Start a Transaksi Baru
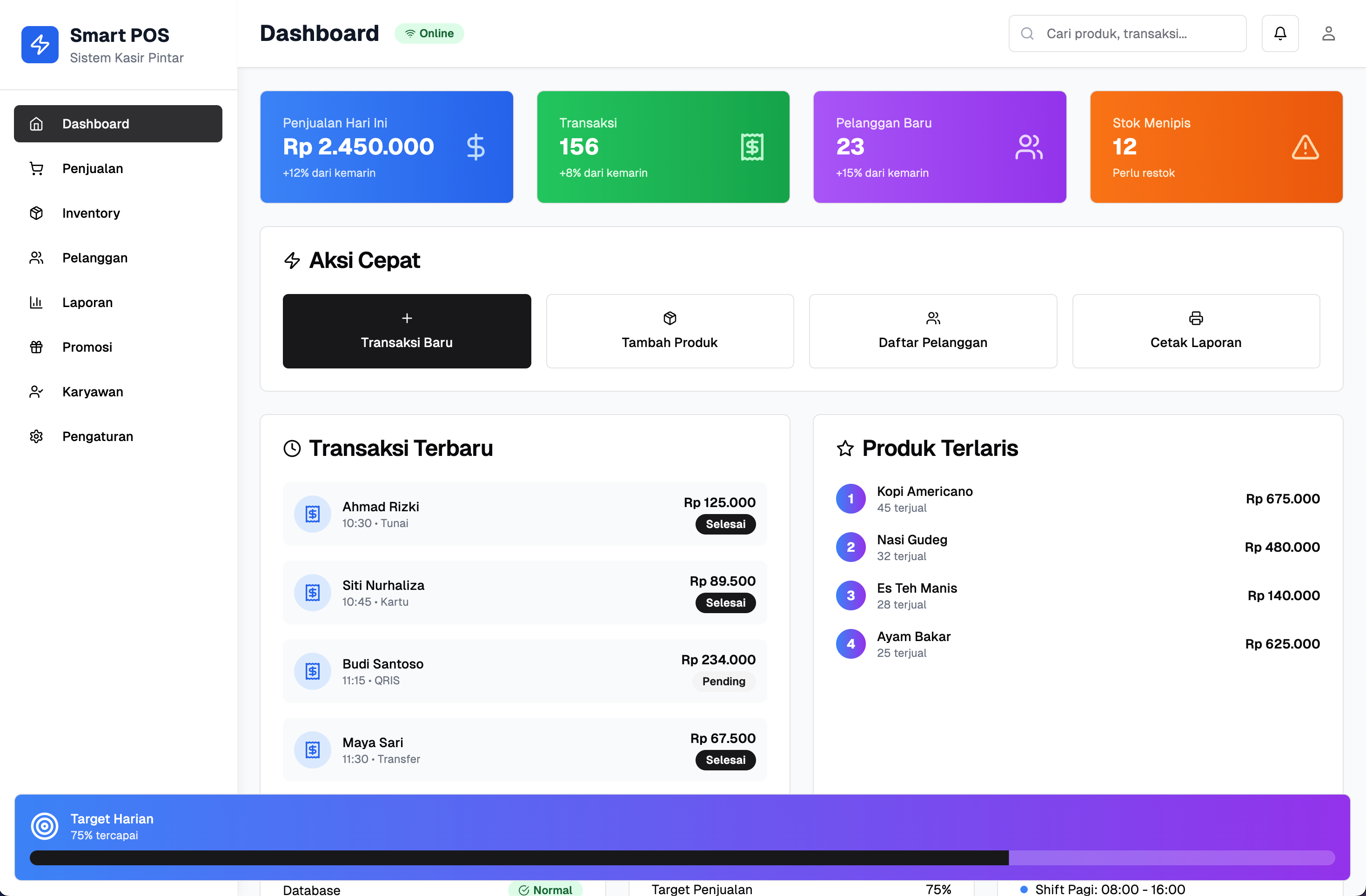1366x896 pixels. pyautogui.click(x=407, y=331)
